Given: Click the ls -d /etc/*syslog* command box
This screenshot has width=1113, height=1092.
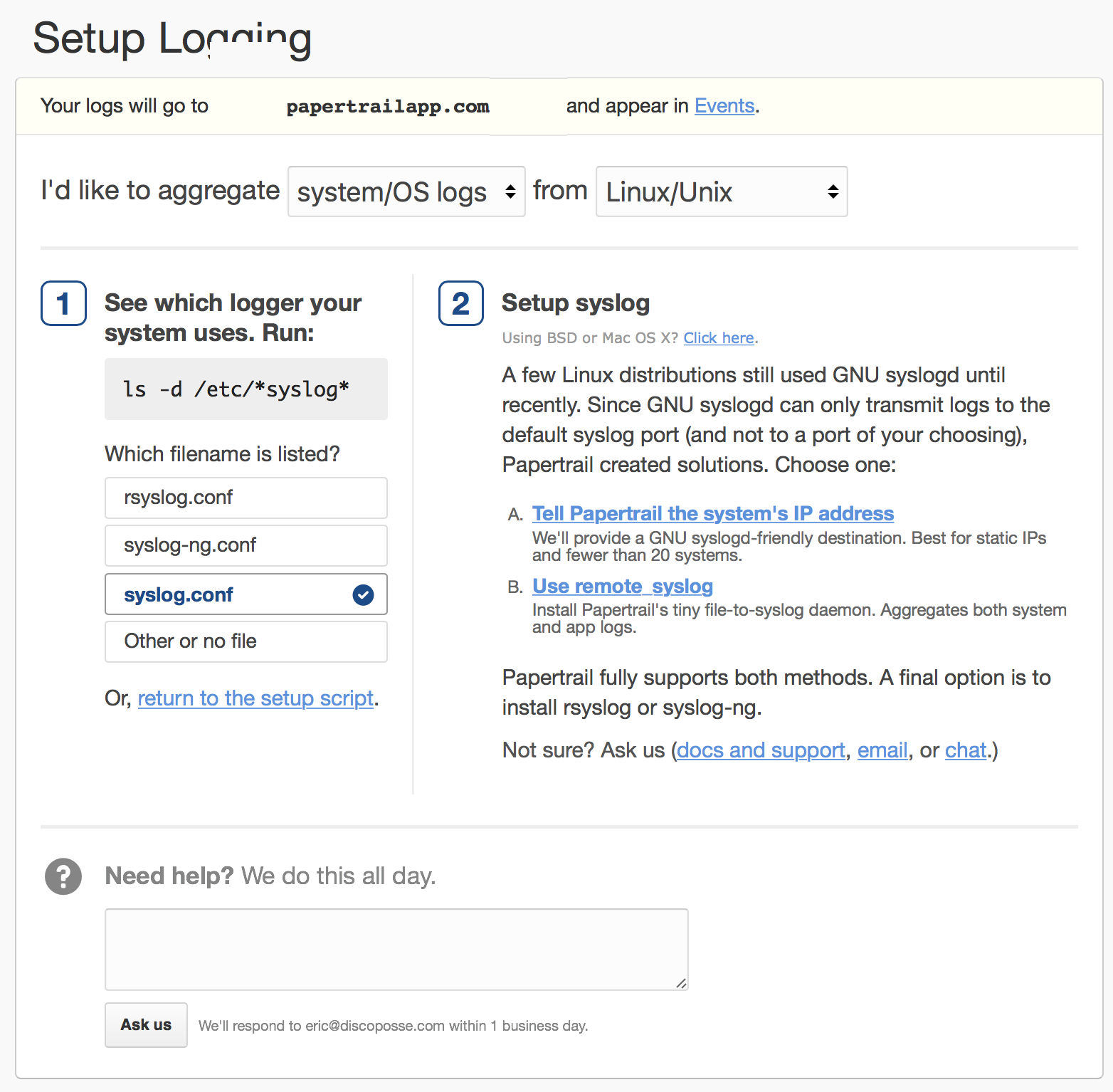Looking at the screenshot, I should click(246, 389).
